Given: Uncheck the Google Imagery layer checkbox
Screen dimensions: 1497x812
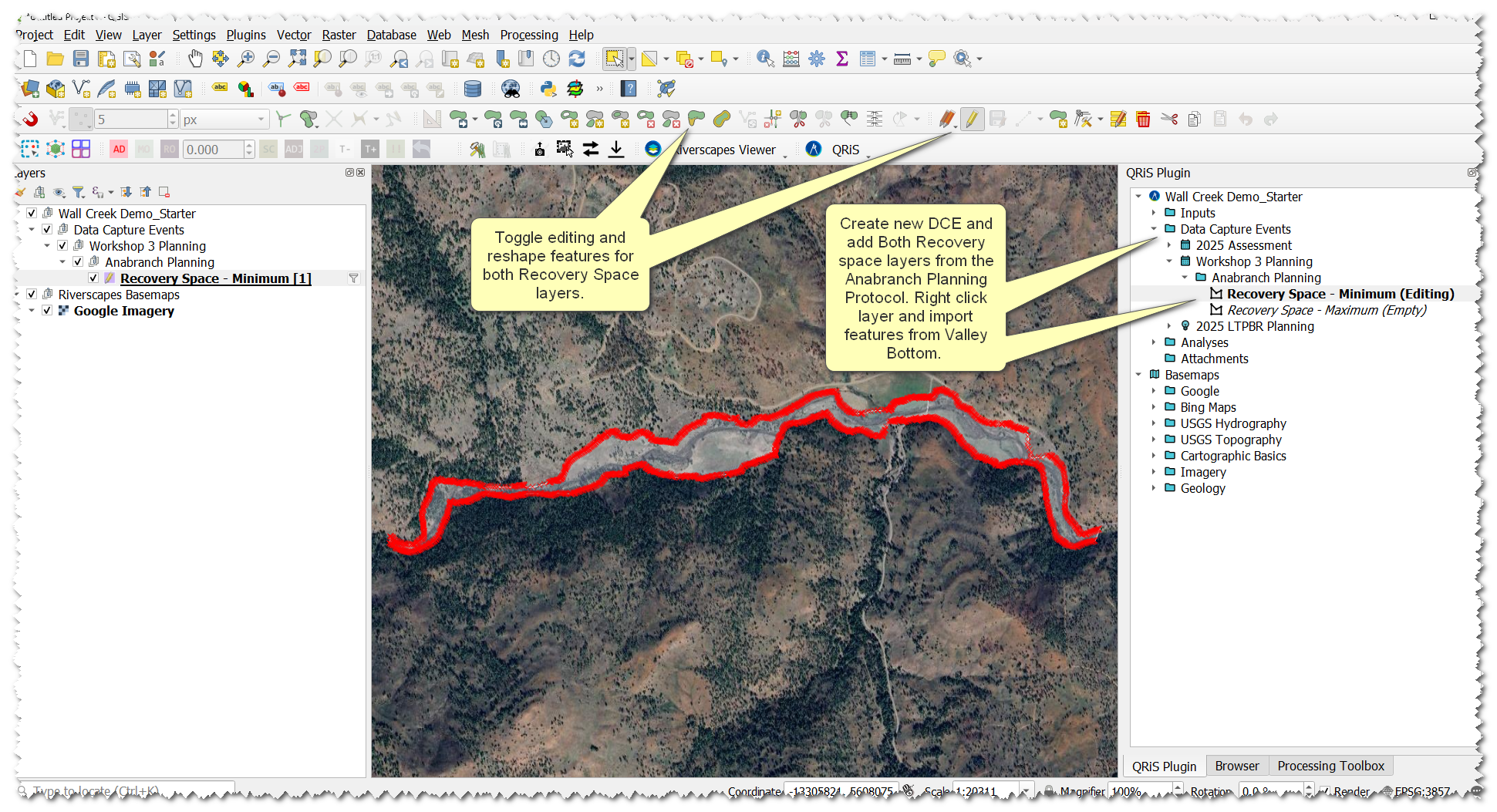Looking at the screenshot, I should point(47,311).
